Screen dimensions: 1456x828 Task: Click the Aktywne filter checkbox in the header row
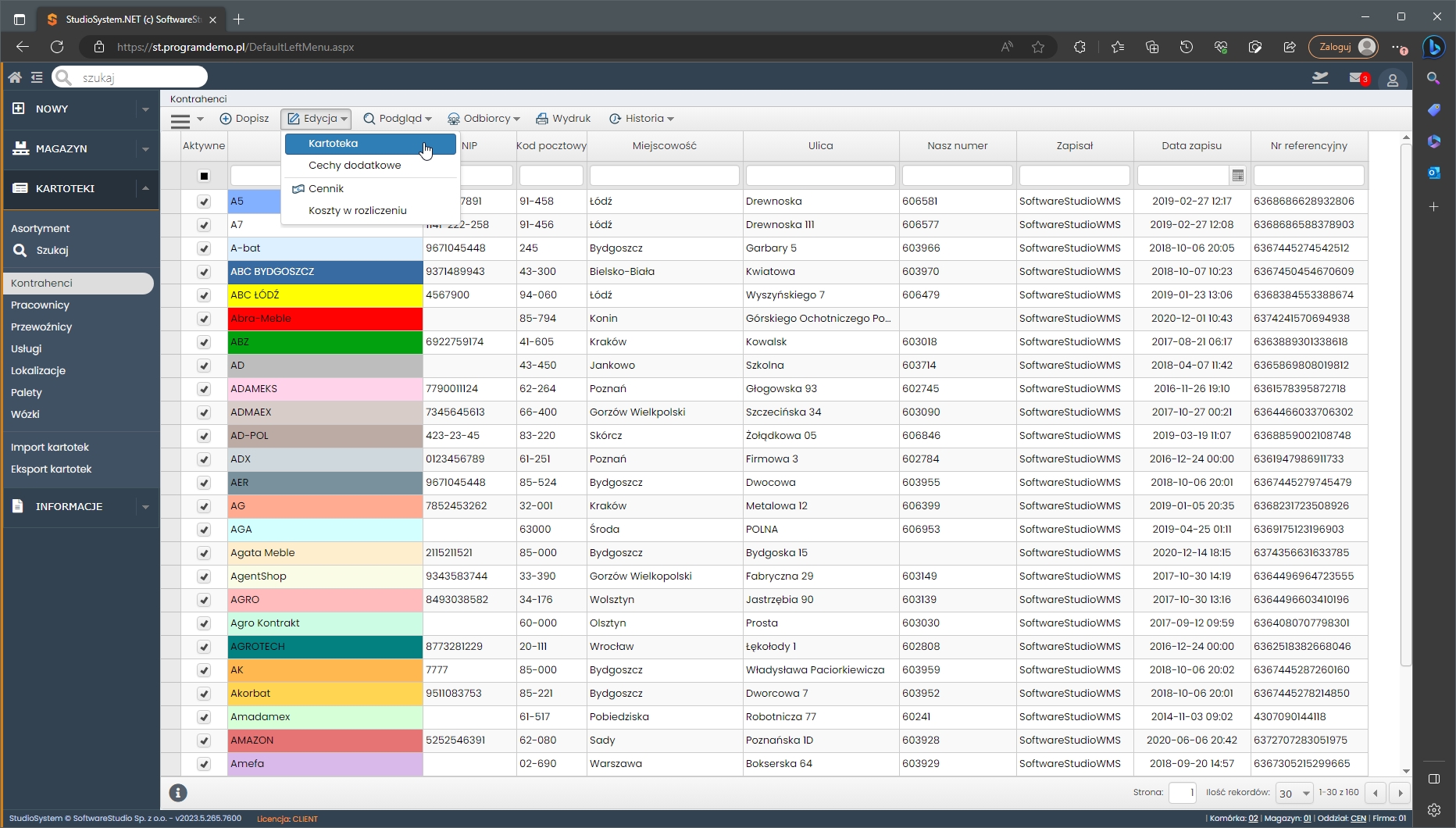pos(204,176)
